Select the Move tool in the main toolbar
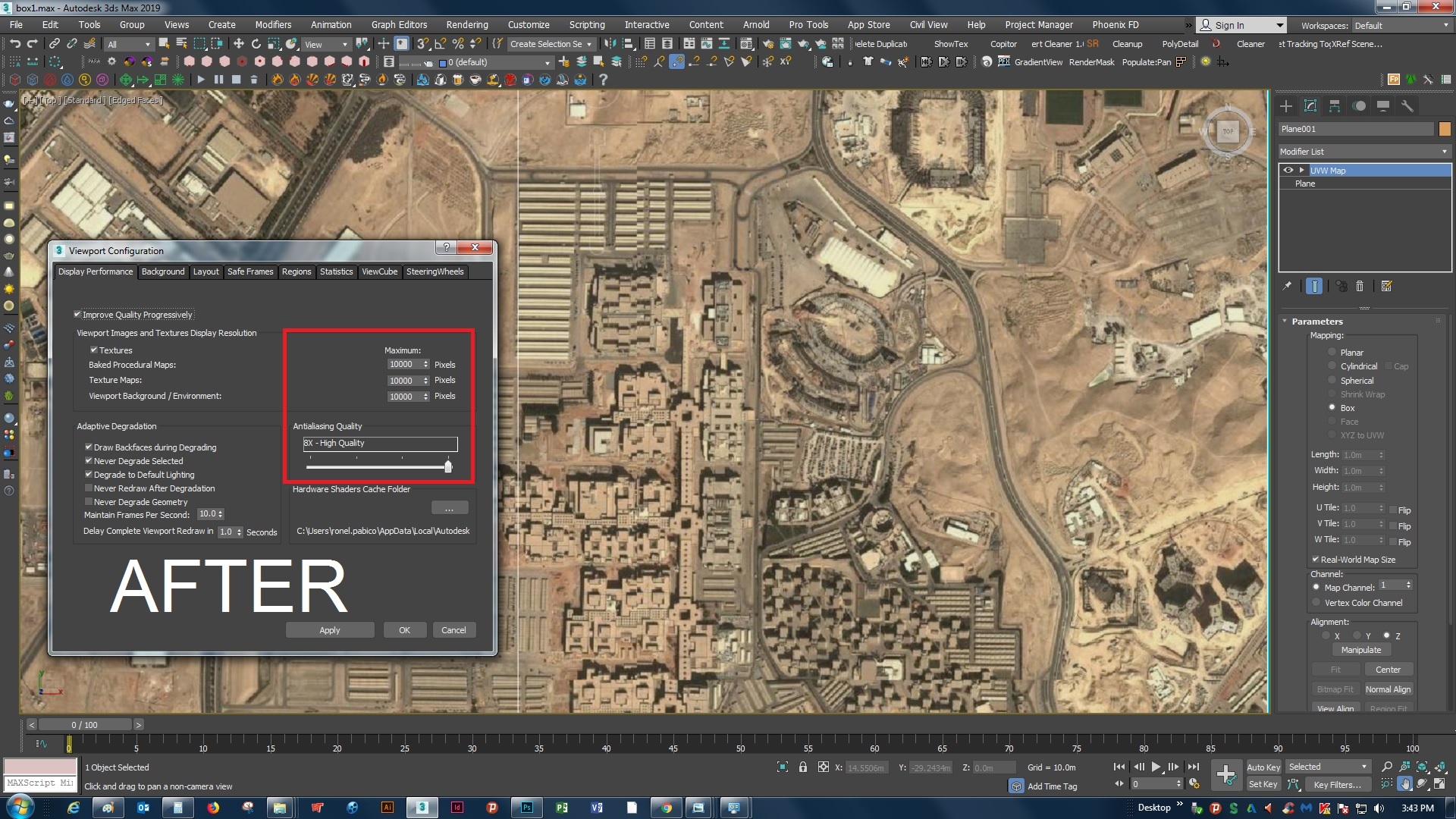This screenshot has width=1456, height=819. 239,44
